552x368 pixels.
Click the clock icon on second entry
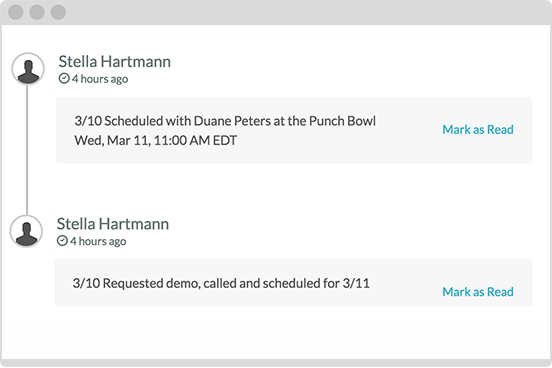point(62,241)
